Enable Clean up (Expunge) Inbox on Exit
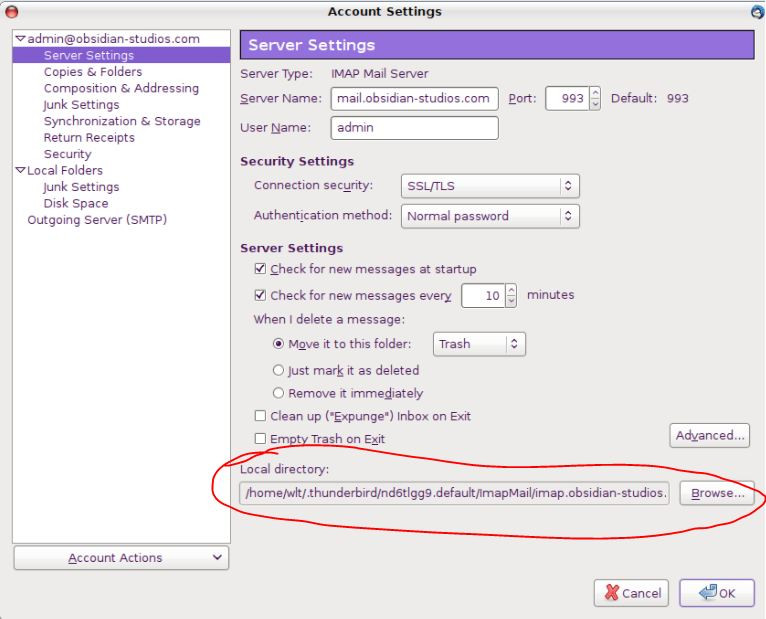 point(260,416)
